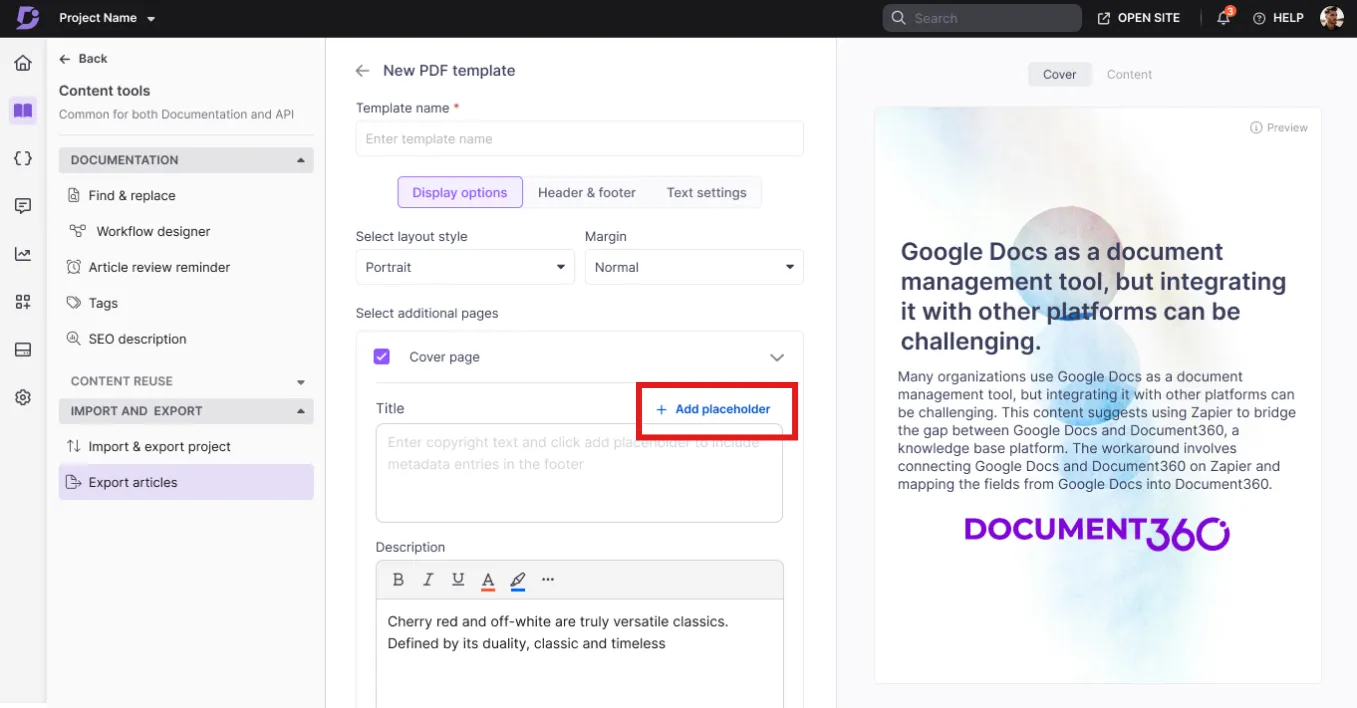The height and width of the screenshot is (708, 1357).
Task: Click the search magnifier icon
Action: (x=898, y=18)
